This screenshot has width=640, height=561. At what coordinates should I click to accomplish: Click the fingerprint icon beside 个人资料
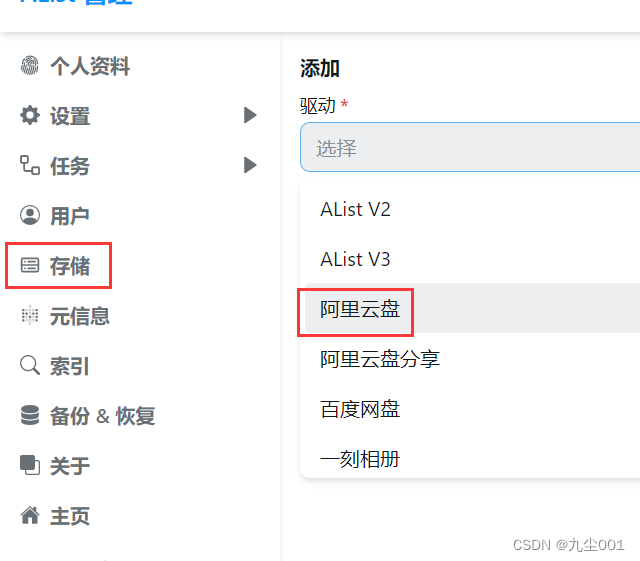coord(30,65)
